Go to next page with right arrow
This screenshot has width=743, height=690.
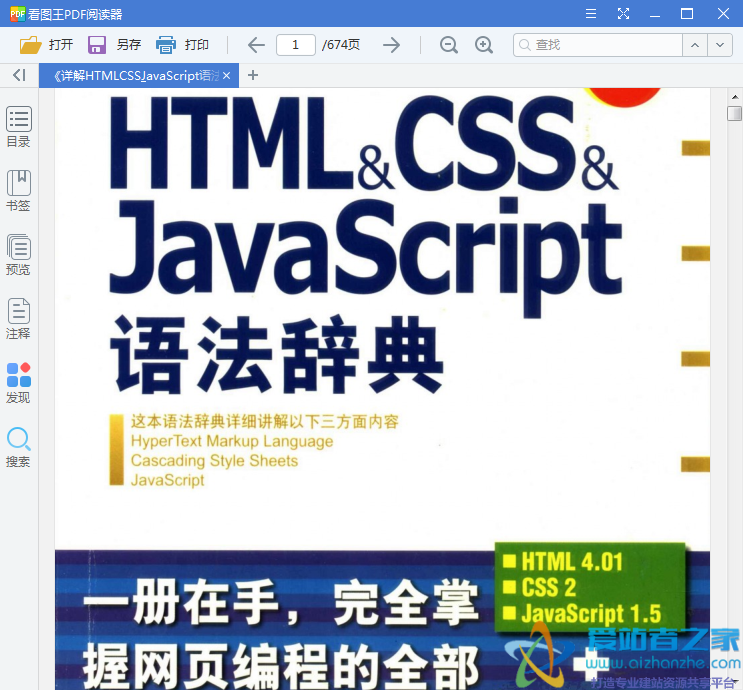(391, 45)
